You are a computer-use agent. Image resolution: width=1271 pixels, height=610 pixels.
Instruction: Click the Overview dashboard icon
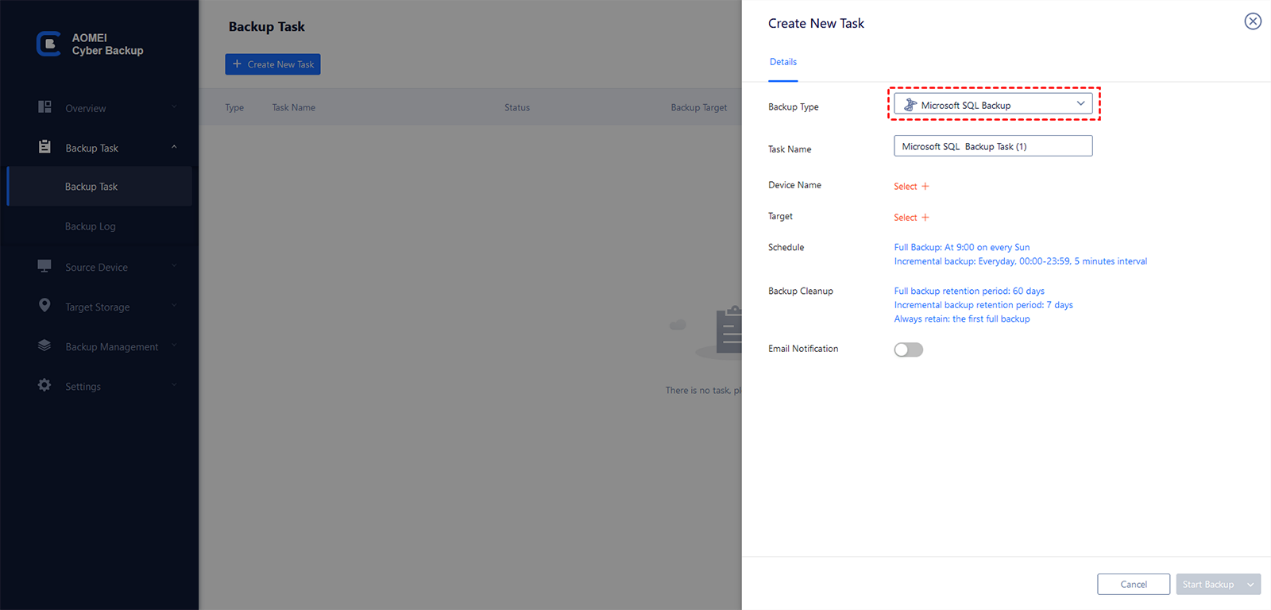pyautogui.click(x=45, y=107)
